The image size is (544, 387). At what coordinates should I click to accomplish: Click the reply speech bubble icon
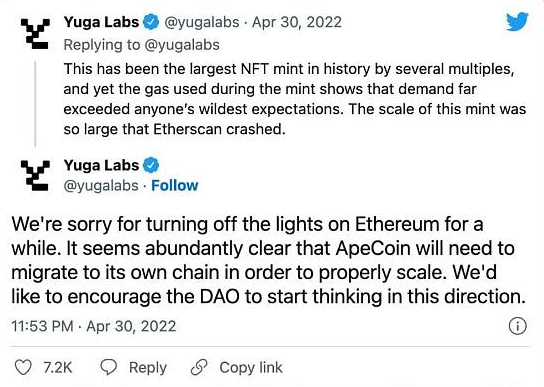108,367
